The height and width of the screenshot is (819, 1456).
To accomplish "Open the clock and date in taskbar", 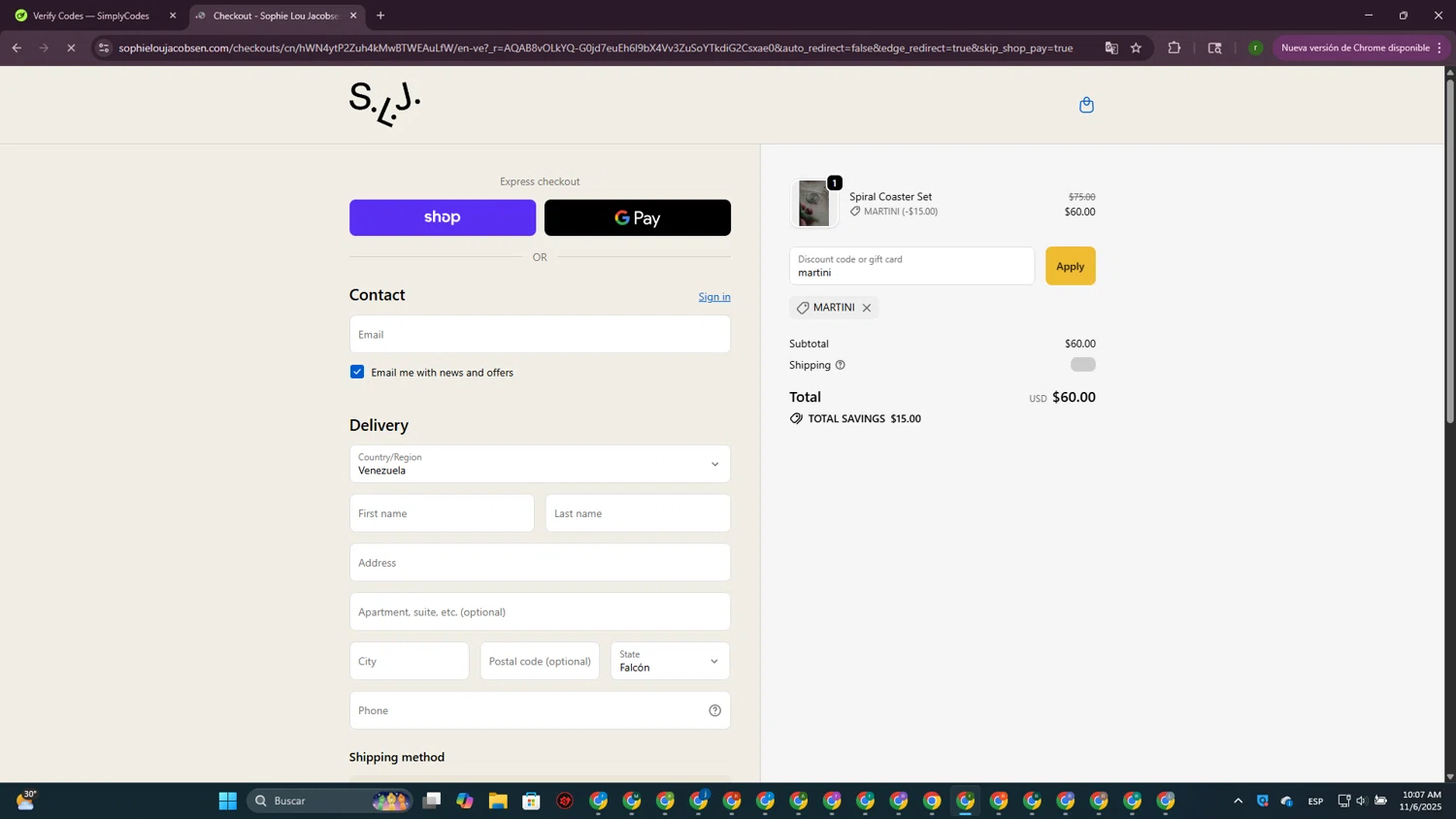I will click(1421, 801).
